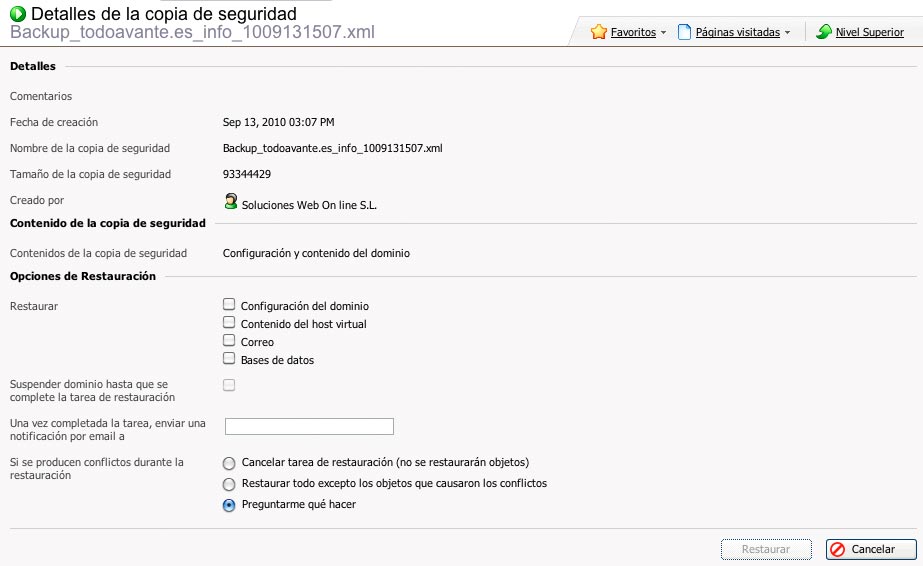This screenshot has height=566, width=923.
Task: Toggle the Suspender dominio checkbox
Action: (x=229, y=385)
